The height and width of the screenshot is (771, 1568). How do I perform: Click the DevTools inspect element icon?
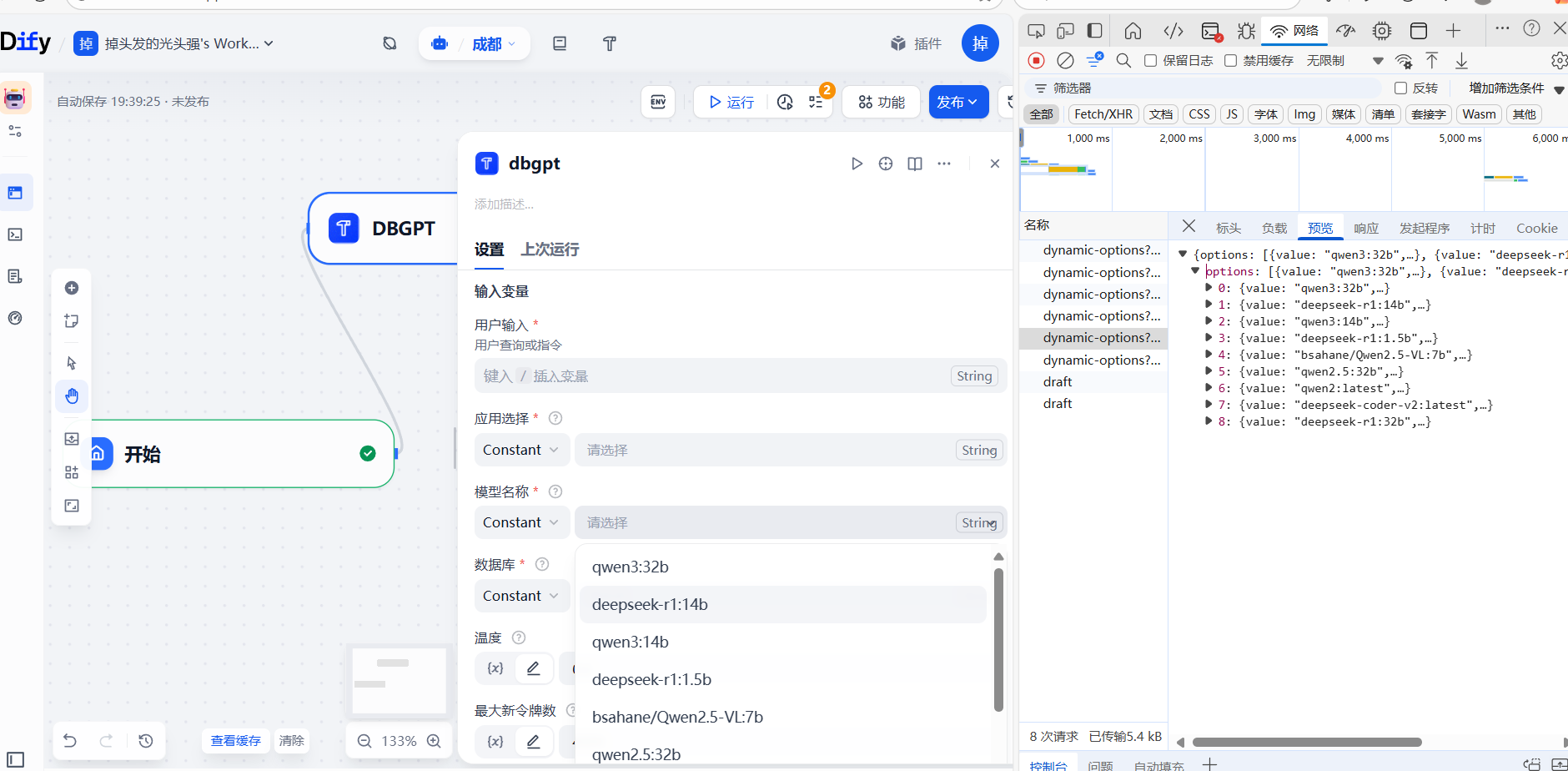[x=1037, y=30]
